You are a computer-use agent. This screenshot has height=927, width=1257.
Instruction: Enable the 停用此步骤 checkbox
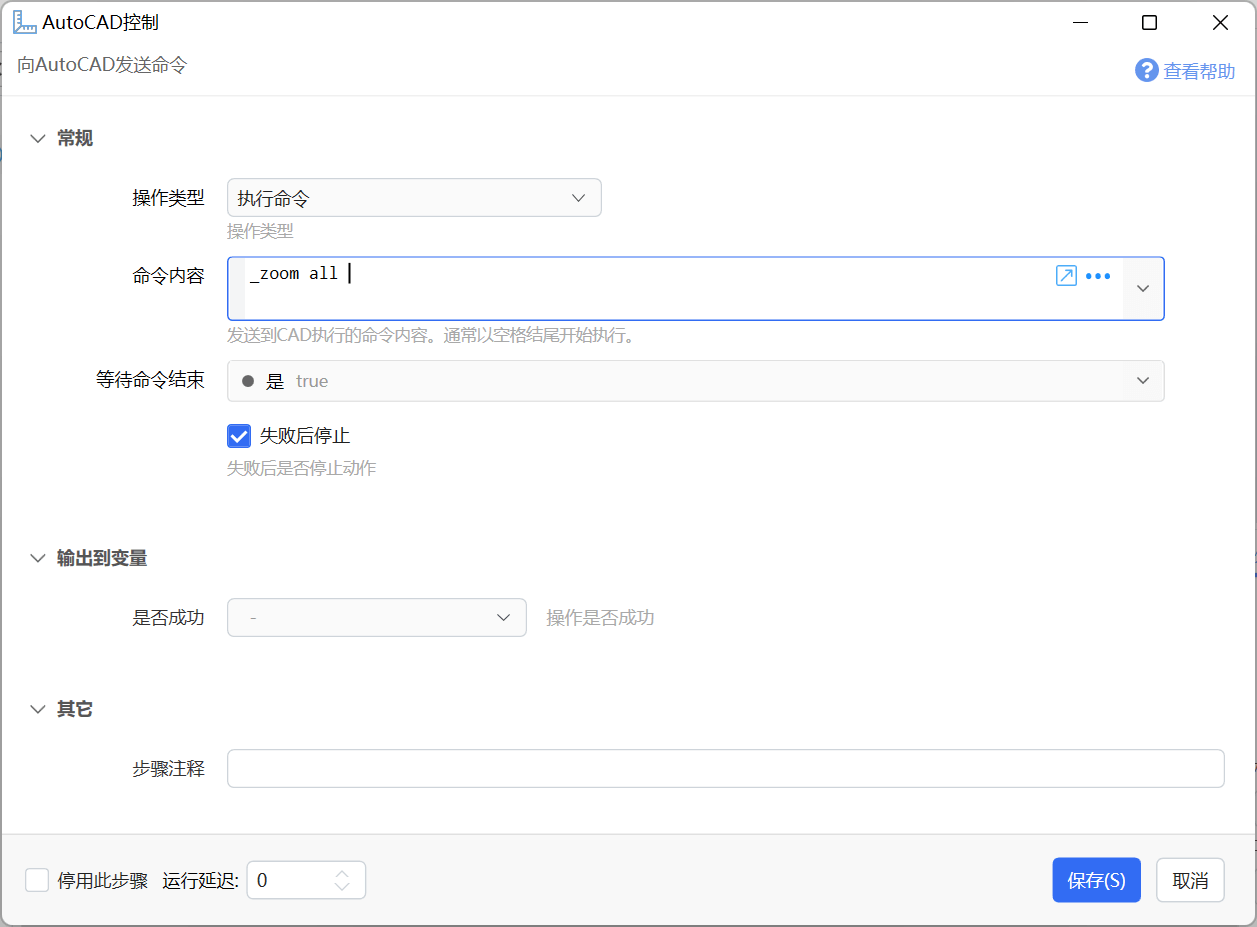pos(37,880)
